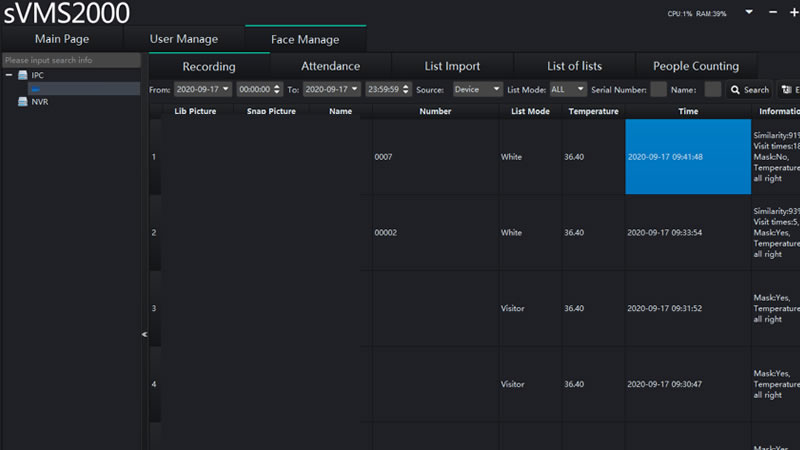This screenshot has height=450, width=800.
Task: Open the List of lists tab
Action: [574, 66]
